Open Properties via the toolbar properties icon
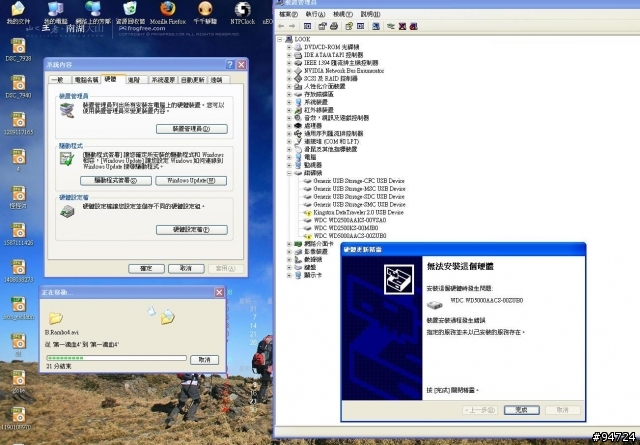 pyautogui.click(x=322, y=26)
